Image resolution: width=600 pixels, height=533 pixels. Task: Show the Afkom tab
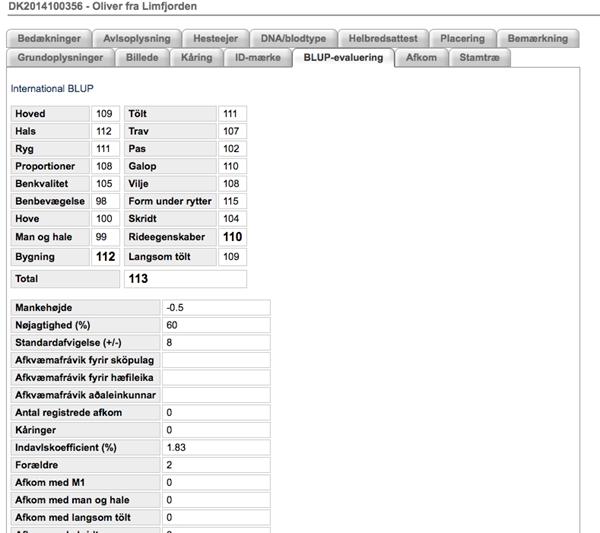pos(420,58)
